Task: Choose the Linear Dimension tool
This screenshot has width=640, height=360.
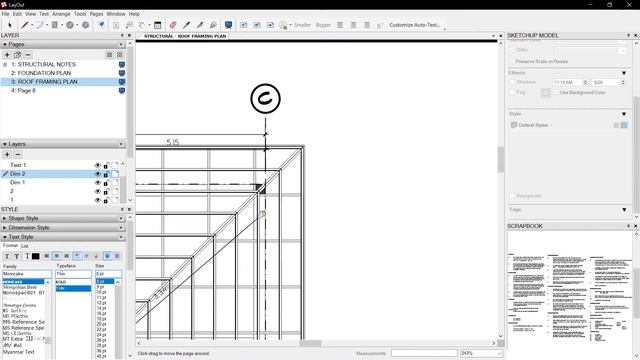Action: pos(142,25)
